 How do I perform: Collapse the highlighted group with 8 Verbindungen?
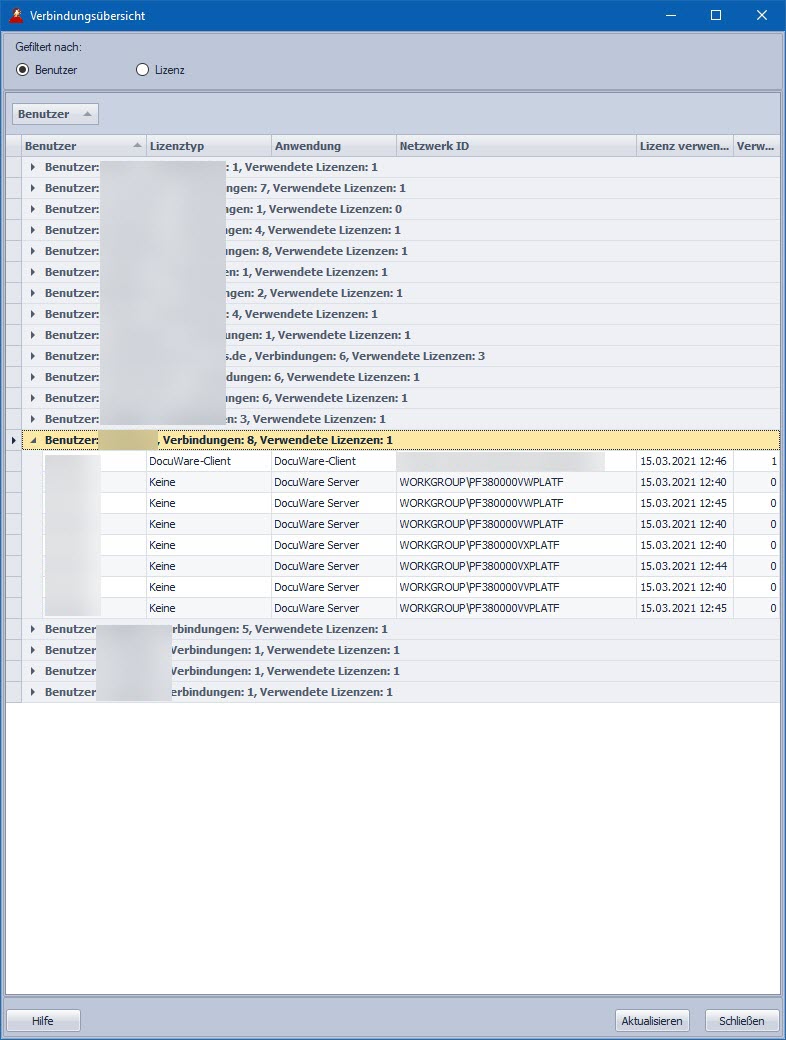pos(33,440)
